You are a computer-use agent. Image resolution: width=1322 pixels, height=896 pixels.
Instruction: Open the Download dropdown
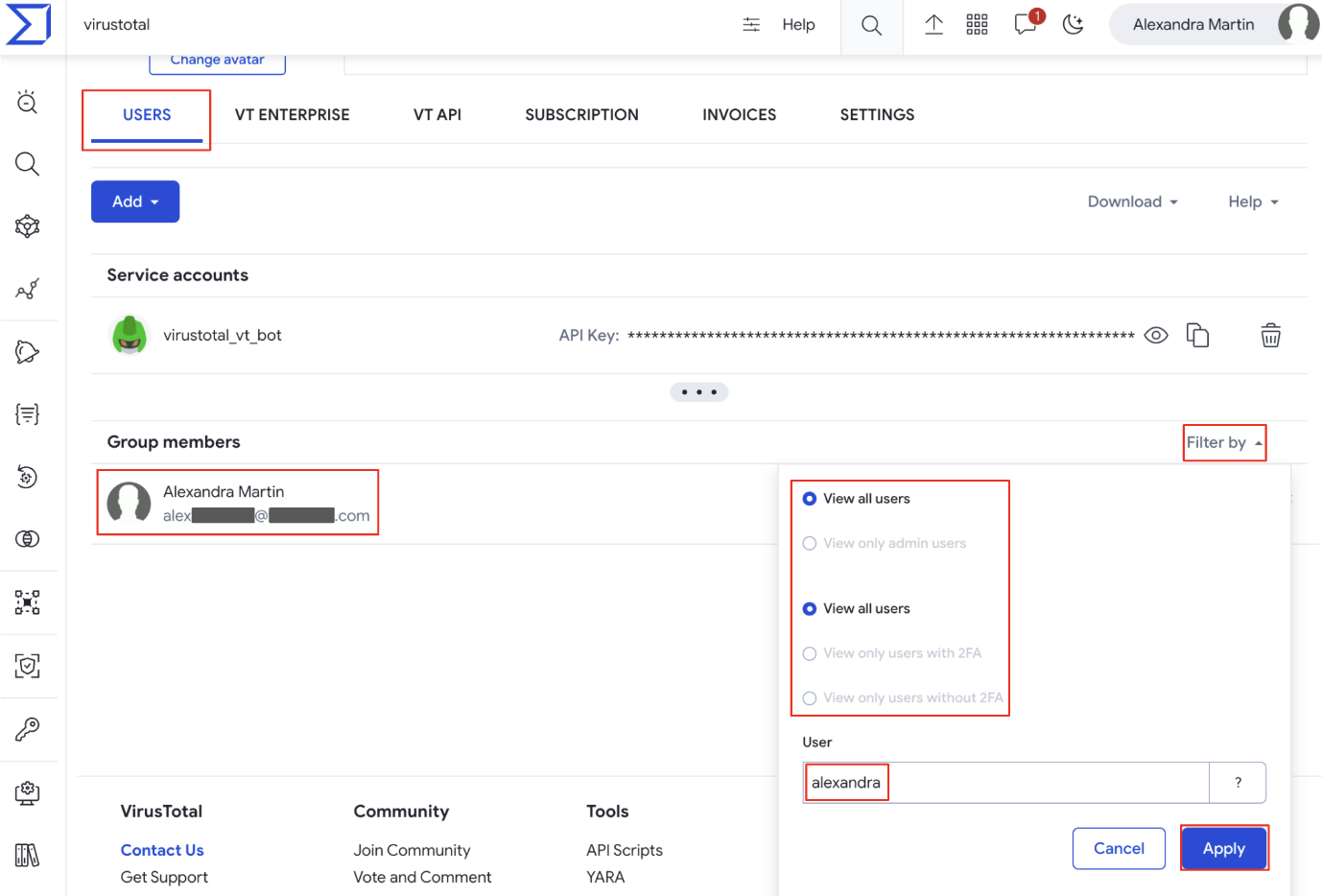[x=1132, y=201]
